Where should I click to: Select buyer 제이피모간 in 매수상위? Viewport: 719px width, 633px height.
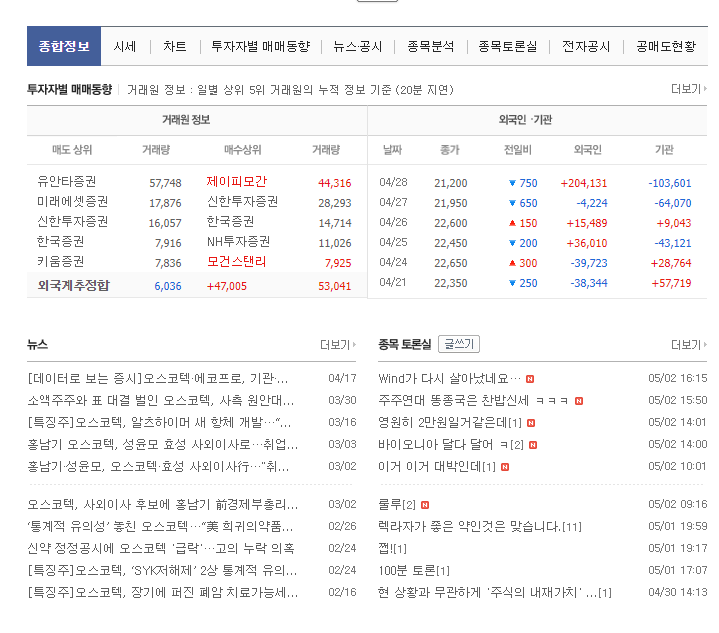click(x=237, y=181)
